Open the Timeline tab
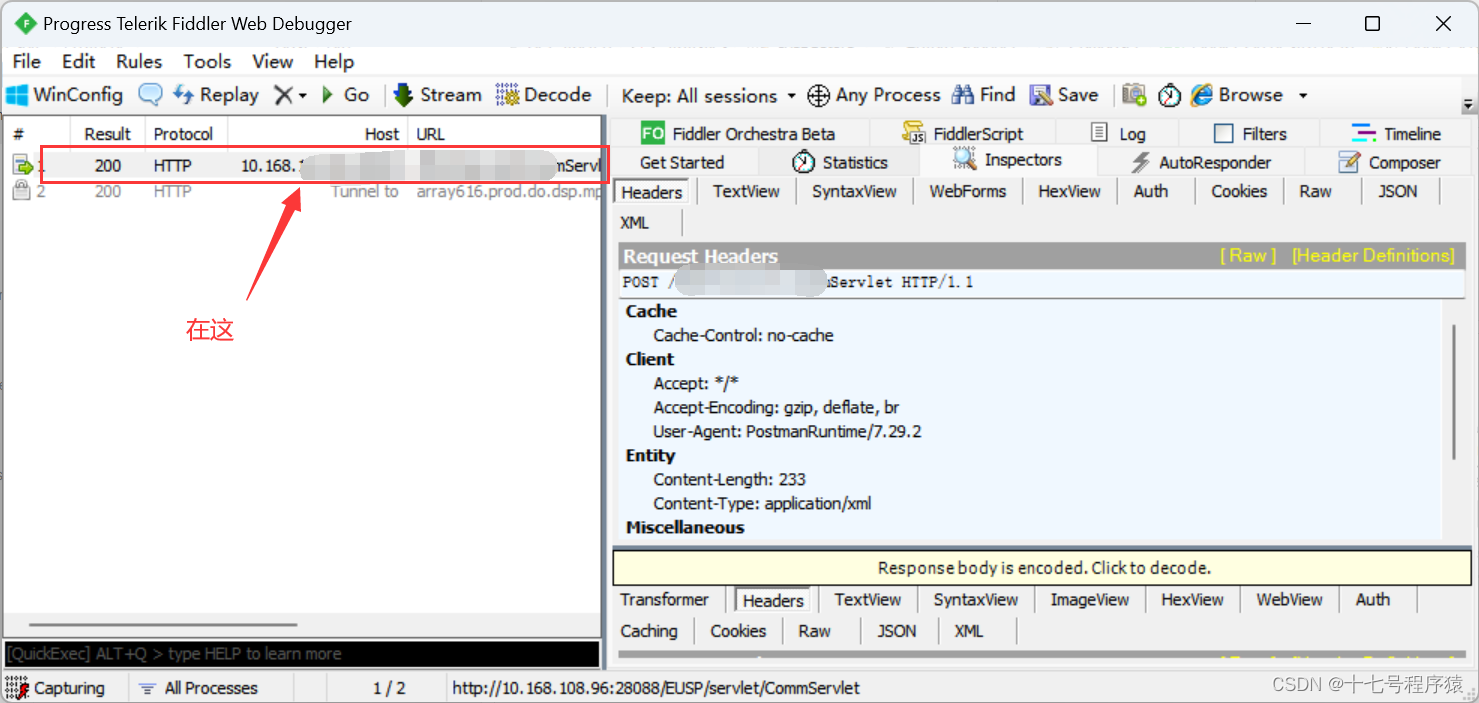 coord(1396,133)
